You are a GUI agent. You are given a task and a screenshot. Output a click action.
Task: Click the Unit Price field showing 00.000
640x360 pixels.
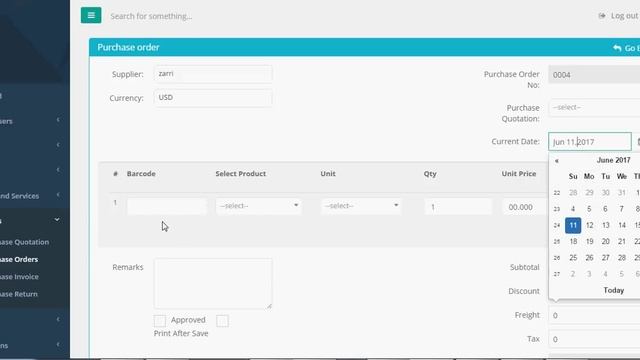coord(525,207)
